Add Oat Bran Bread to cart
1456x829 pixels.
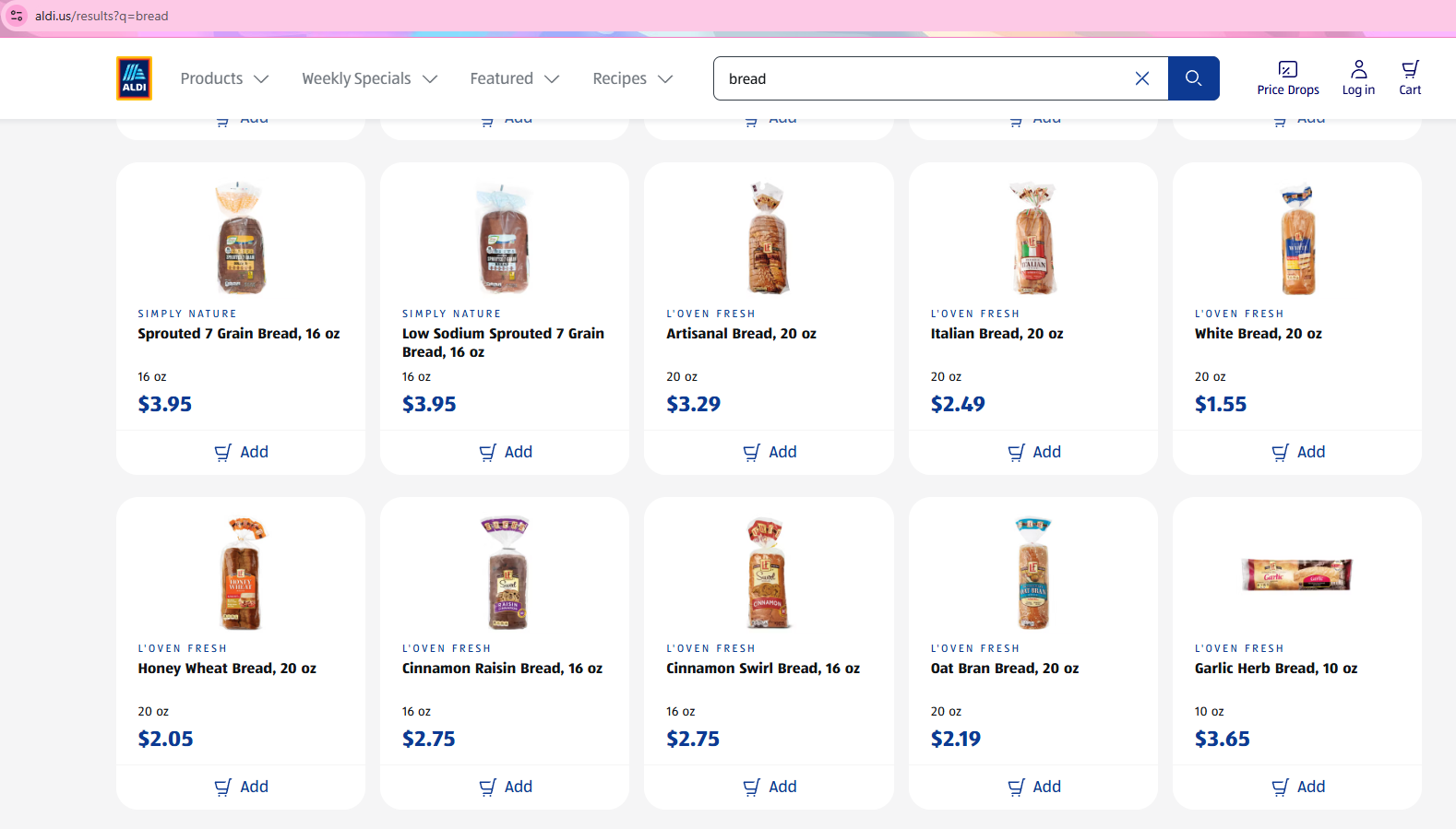click(x=1033, y=787)
